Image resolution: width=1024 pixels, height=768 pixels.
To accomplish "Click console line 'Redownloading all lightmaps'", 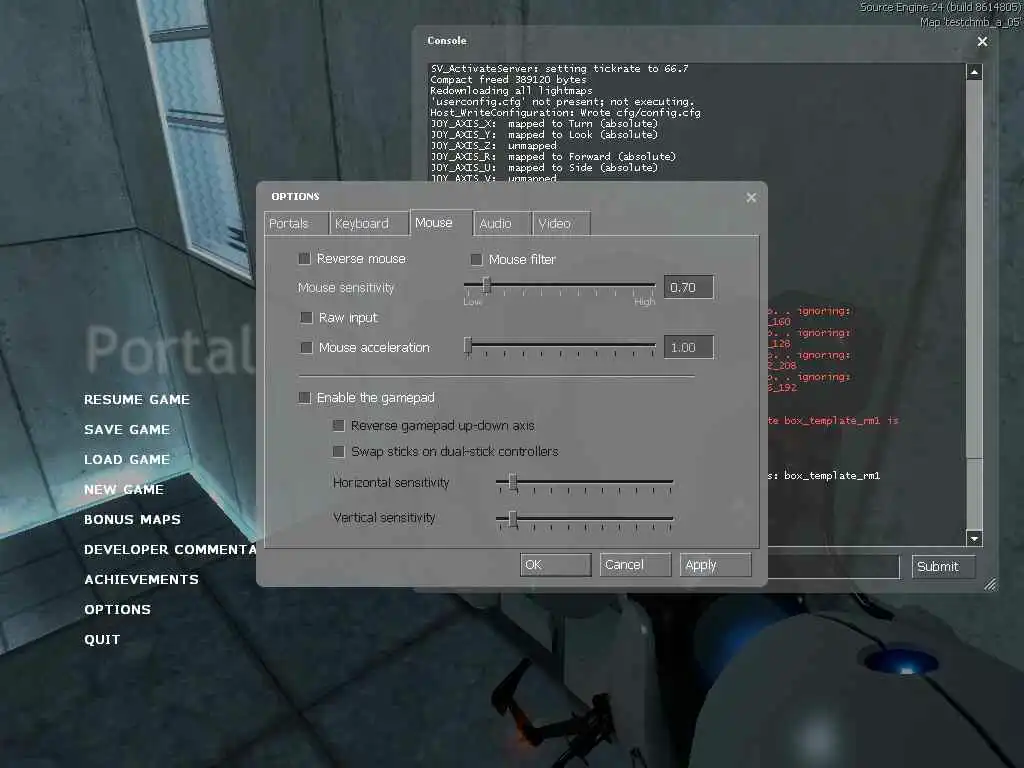I will point(511,91).
